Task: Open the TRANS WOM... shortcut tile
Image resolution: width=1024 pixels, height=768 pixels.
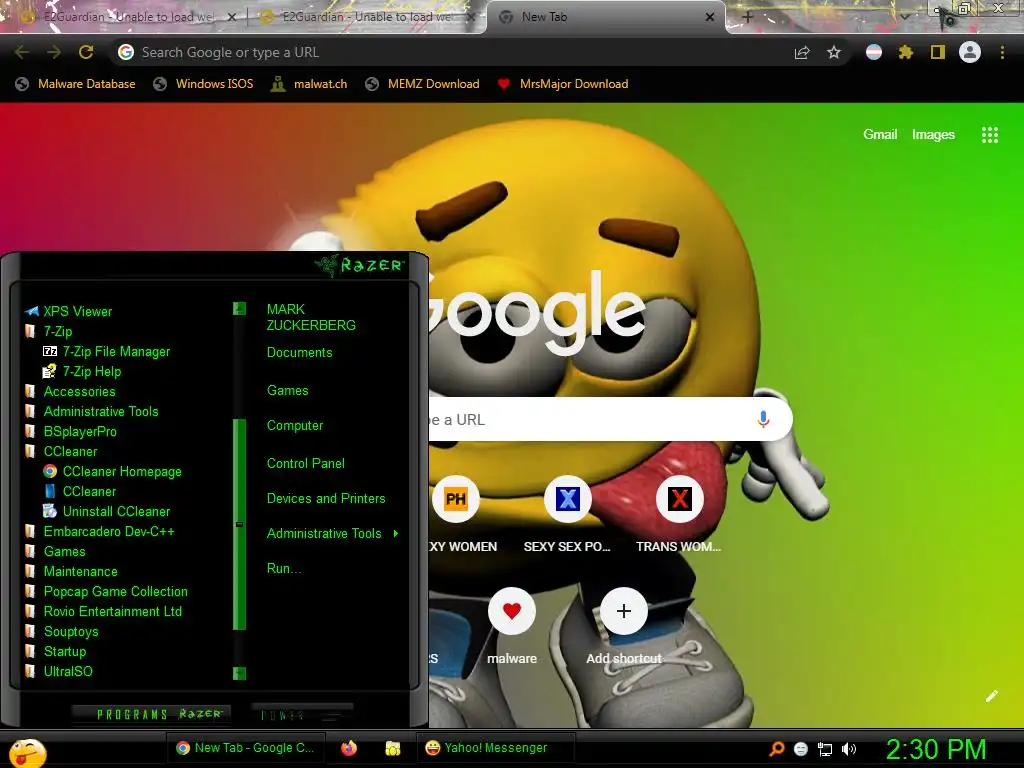Action: tap(679, 499)
